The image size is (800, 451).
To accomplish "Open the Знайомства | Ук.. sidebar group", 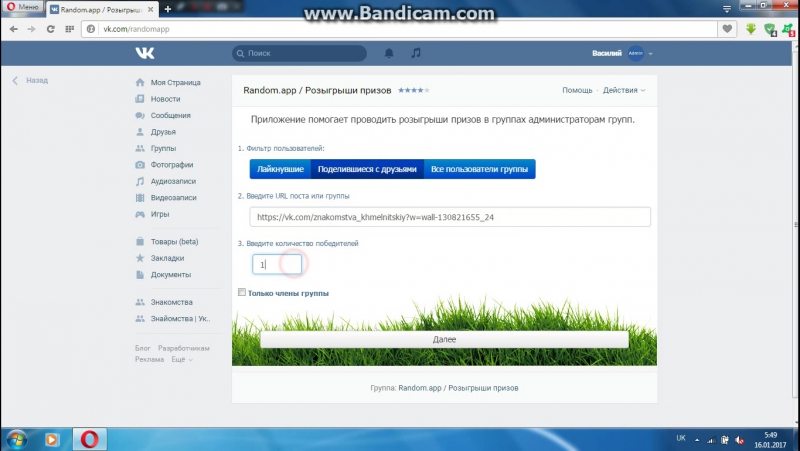I will [x=180, y=318].
